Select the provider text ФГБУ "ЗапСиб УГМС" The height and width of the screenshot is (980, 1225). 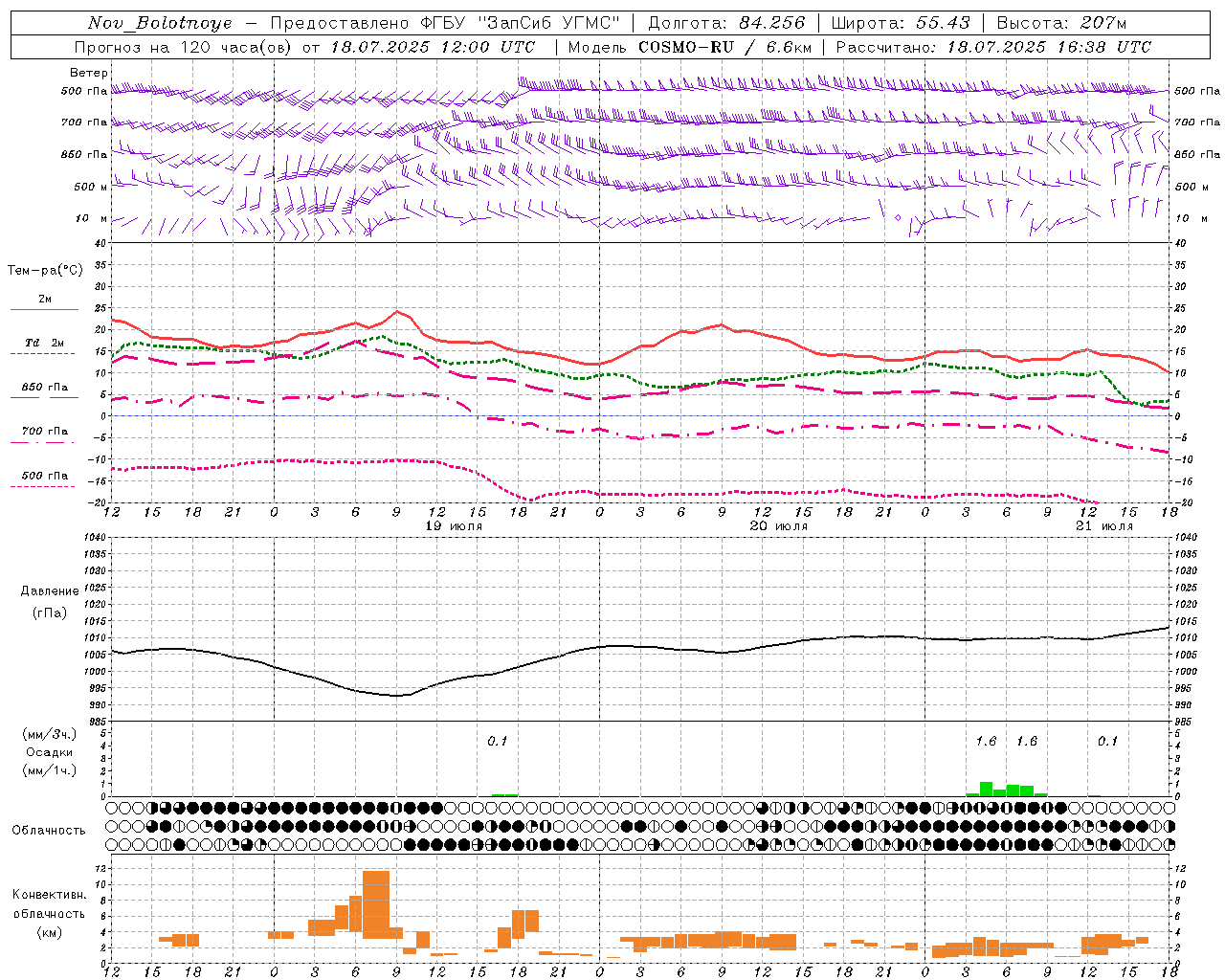click(521, 23)
